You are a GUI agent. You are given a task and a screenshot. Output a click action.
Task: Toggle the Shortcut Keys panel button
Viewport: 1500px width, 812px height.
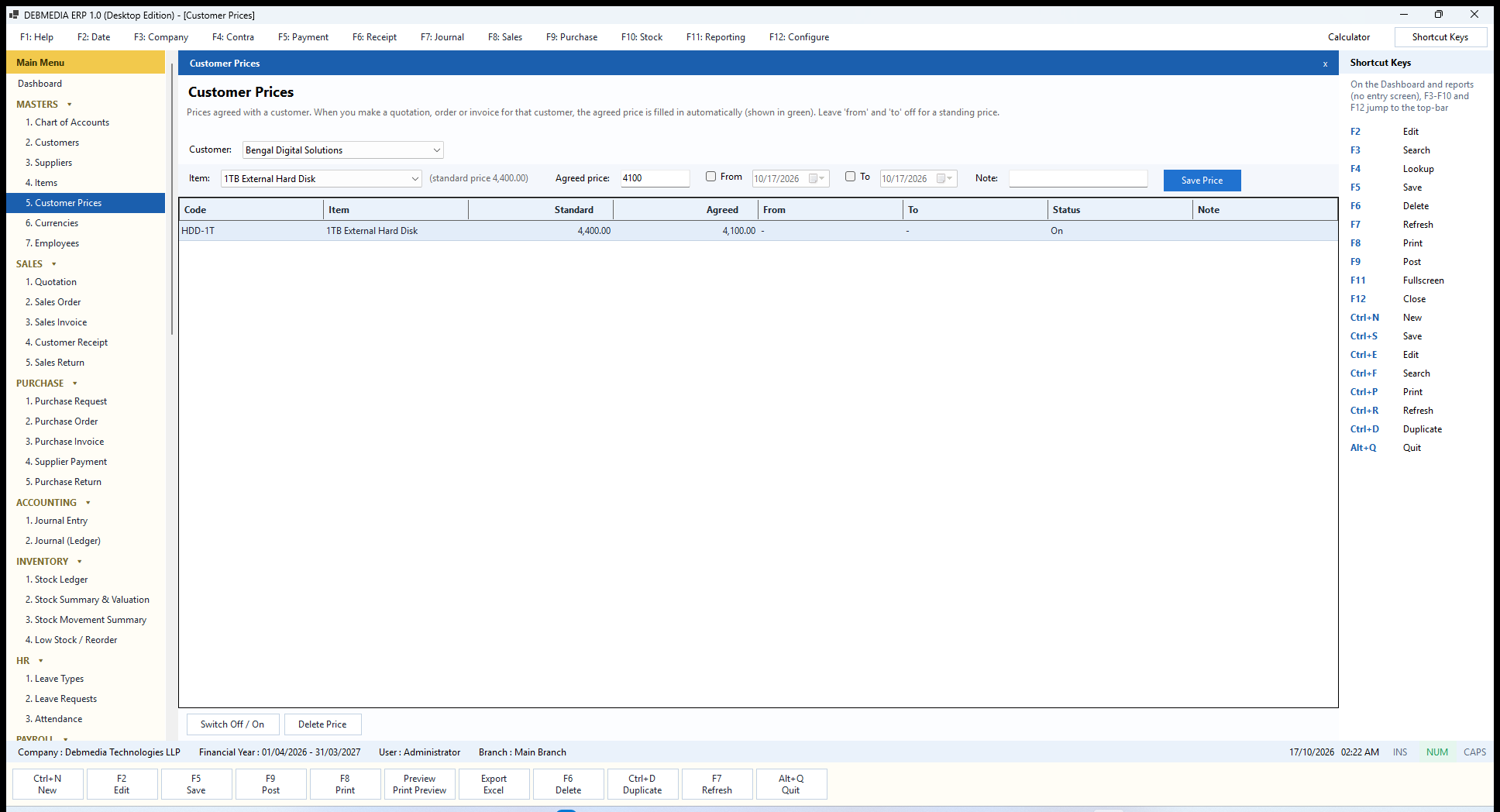pyautogui.click(x=1440, y=37)
